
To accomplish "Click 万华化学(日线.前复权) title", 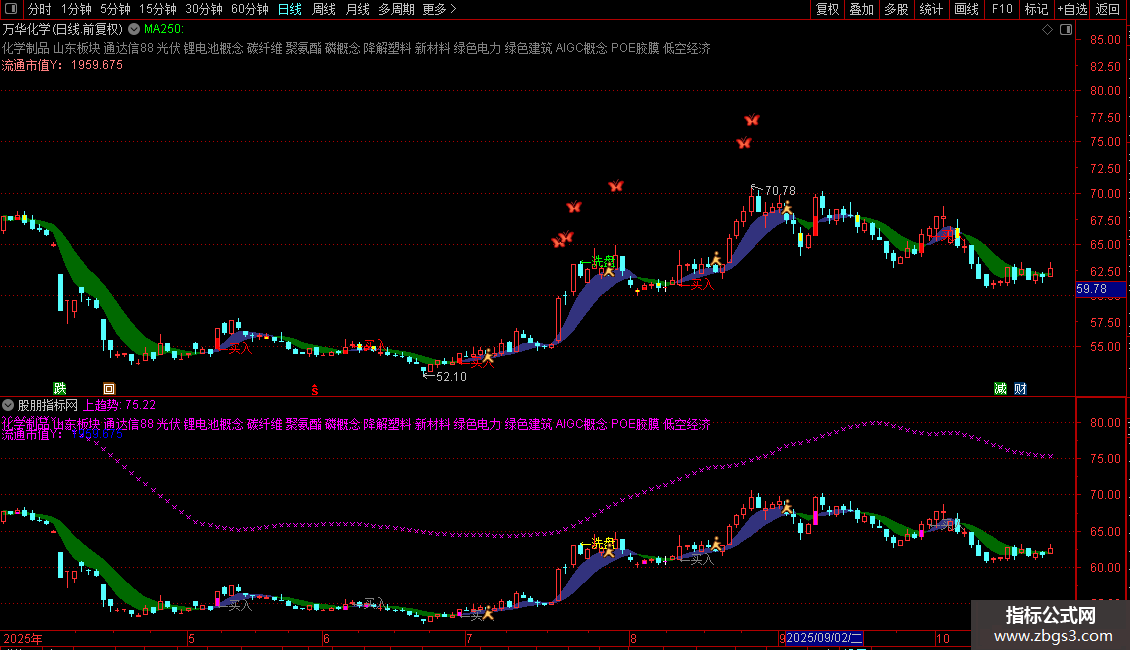I will pos(63,30).
